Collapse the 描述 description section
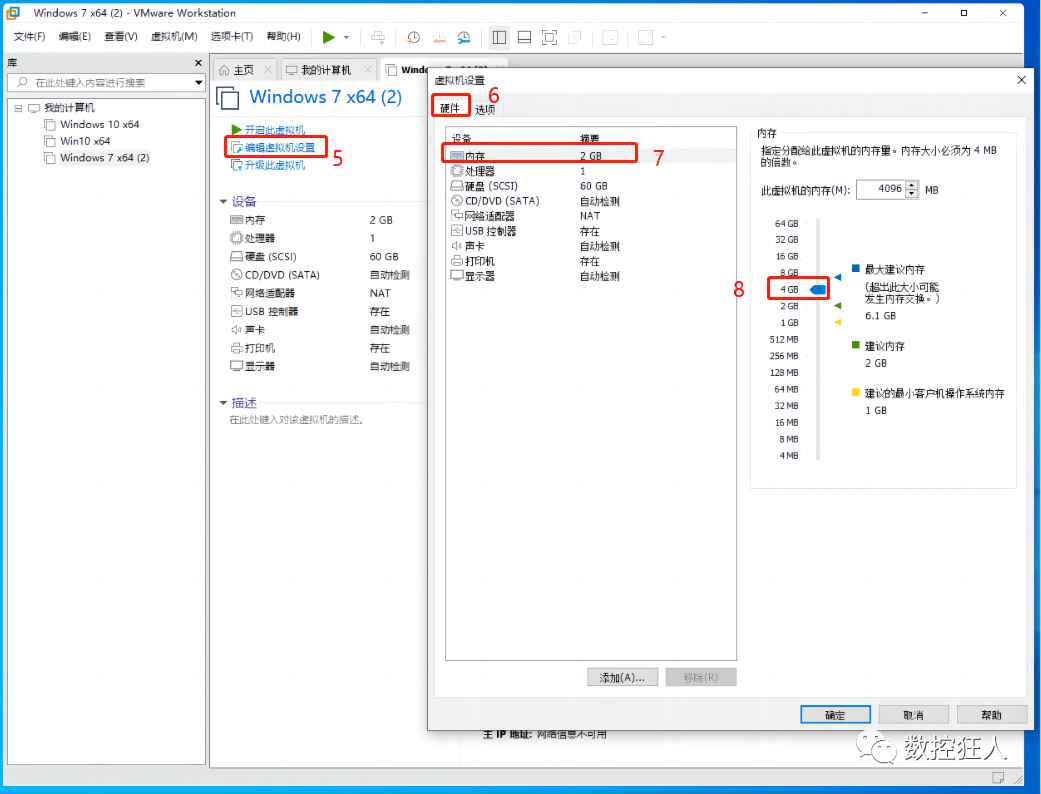Image resolution: width=1041 pixels, height=794 pixels. coord(223,403)
